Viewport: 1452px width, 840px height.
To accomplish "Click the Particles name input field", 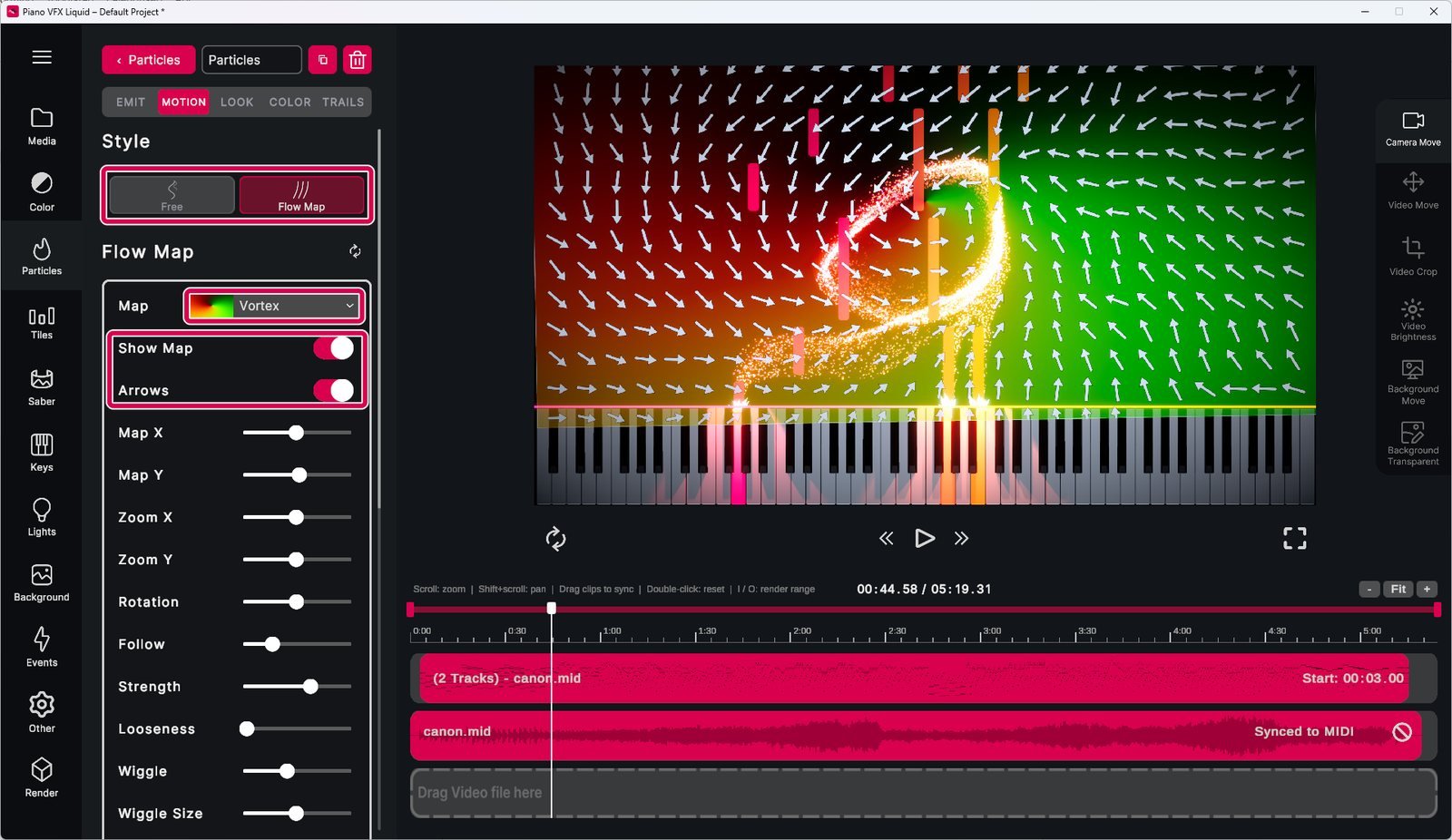I will coord(251,60).
